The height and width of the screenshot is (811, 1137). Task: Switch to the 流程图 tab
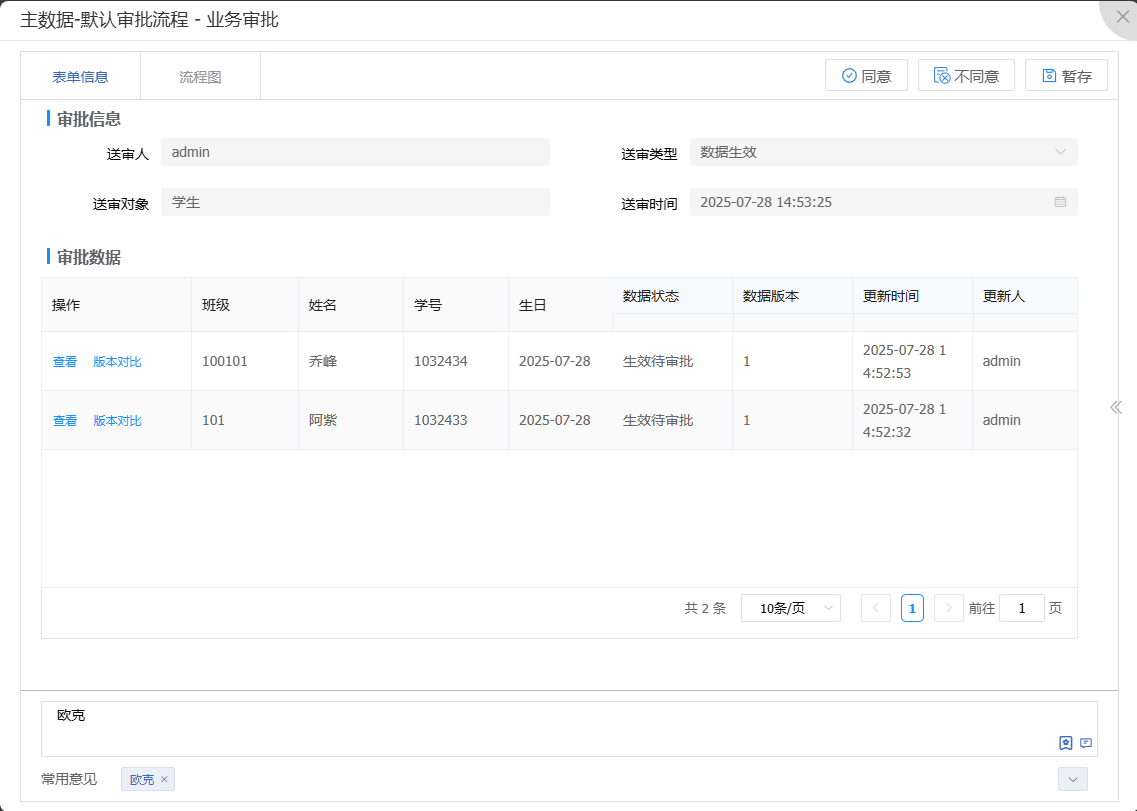(x=200, y=77)
